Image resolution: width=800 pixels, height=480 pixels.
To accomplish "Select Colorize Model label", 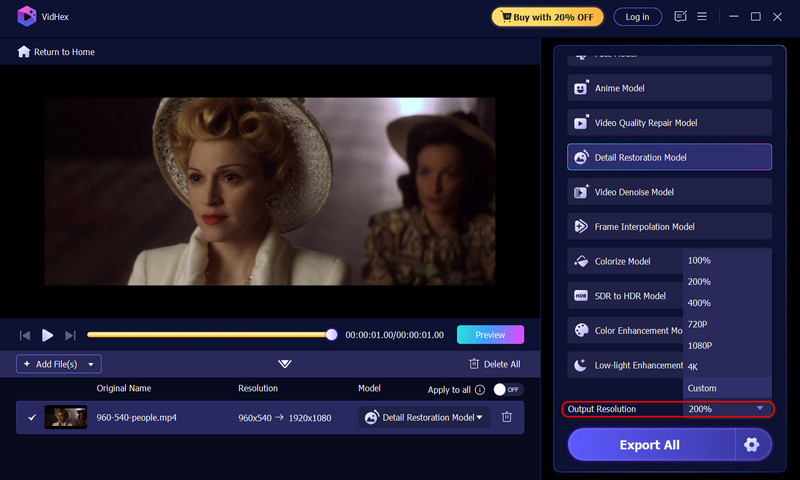I will click(622, 262).
